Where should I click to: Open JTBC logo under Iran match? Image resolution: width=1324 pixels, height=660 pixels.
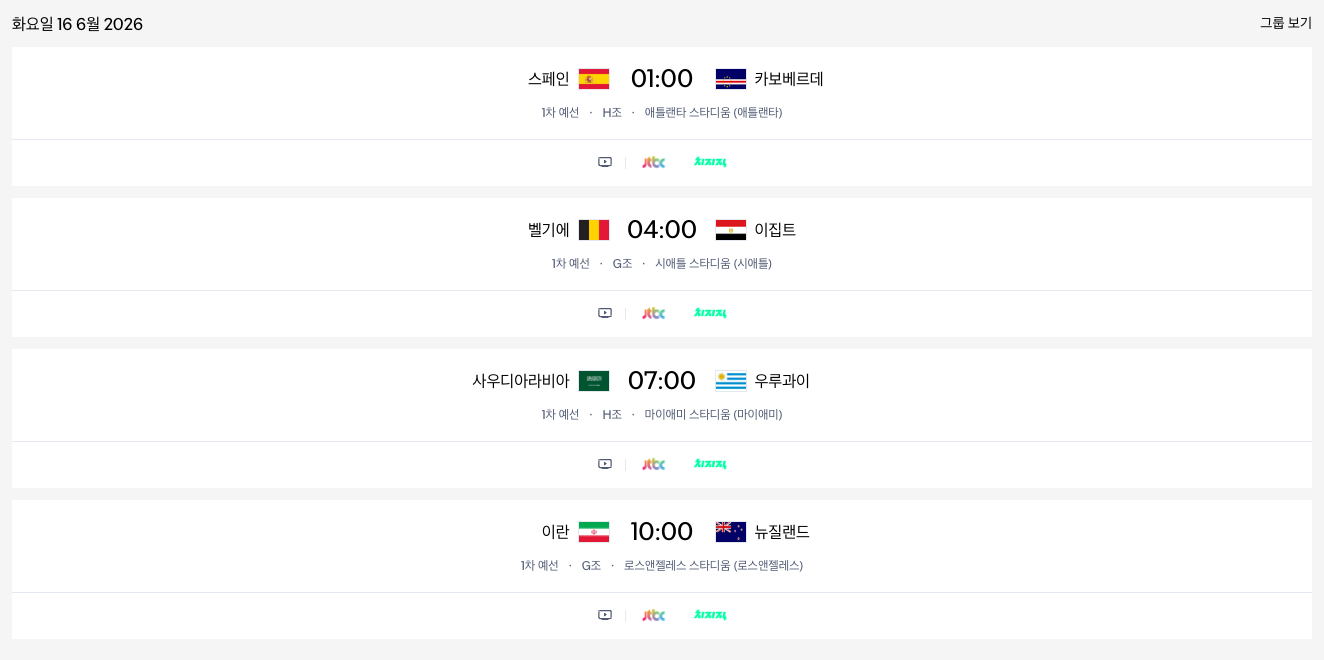point(654,615)
